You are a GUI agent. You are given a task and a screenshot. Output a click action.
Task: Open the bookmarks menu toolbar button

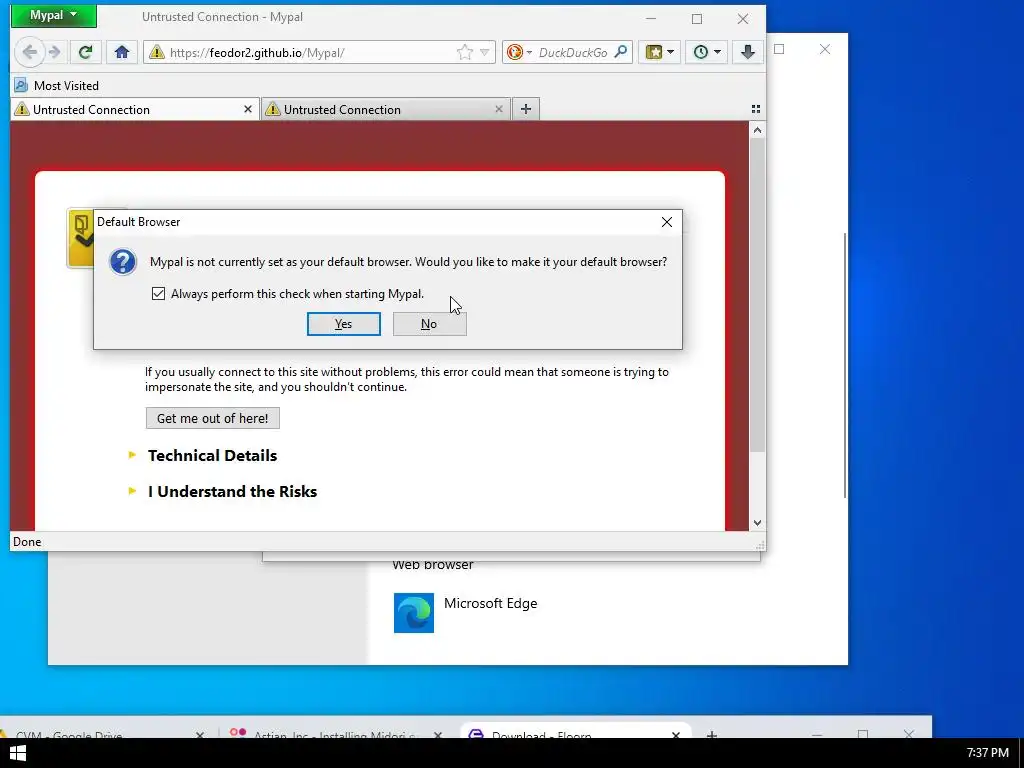[660, 52]
